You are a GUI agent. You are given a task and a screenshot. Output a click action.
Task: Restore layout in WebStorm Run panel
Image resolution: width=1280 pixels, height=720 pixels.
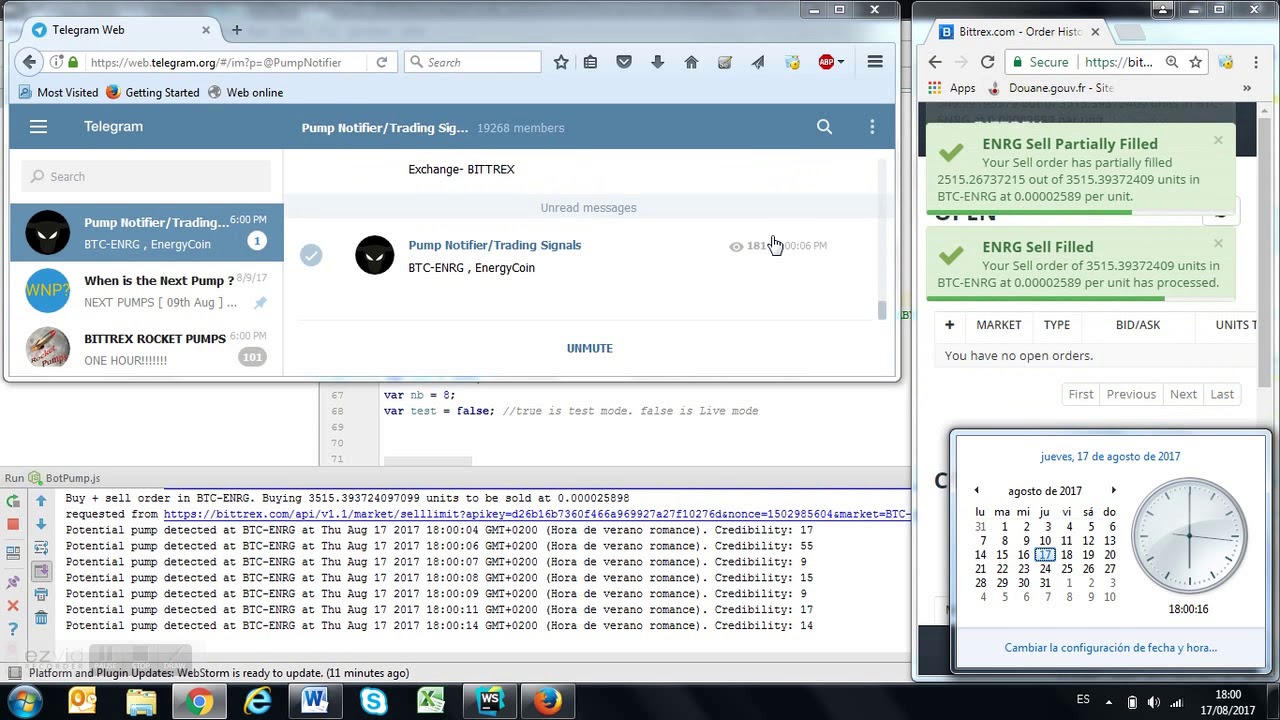(13, 552)
